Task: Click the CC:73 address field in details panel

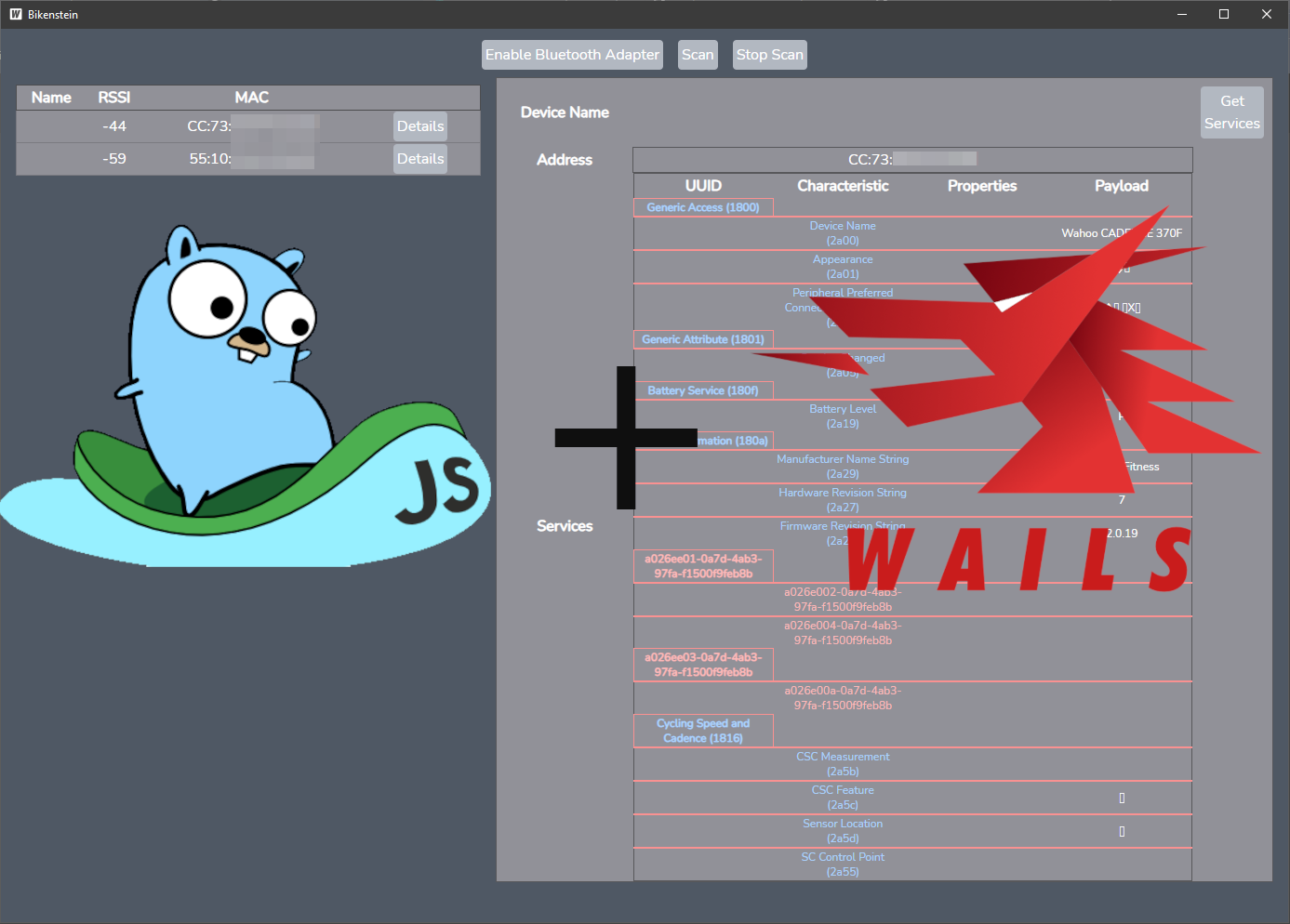Action: tap(912, 160)
